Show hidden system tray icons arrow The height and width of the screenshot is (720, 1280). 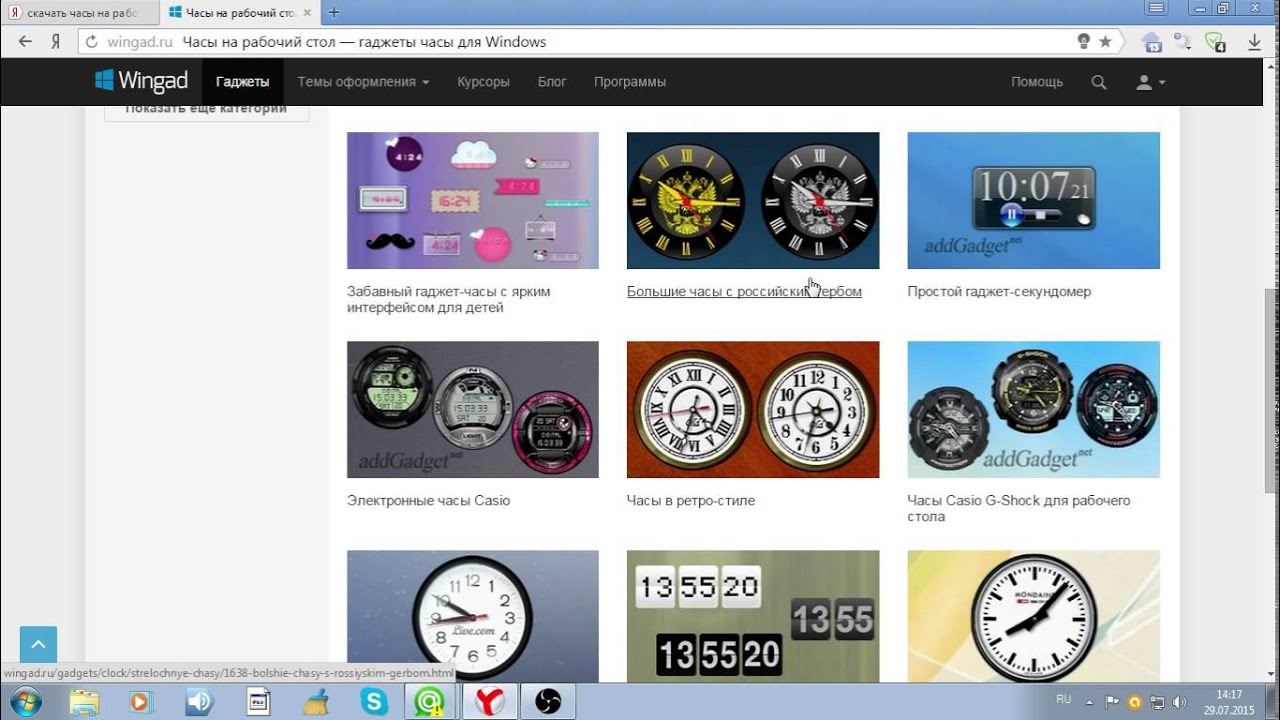[1089, 701]
